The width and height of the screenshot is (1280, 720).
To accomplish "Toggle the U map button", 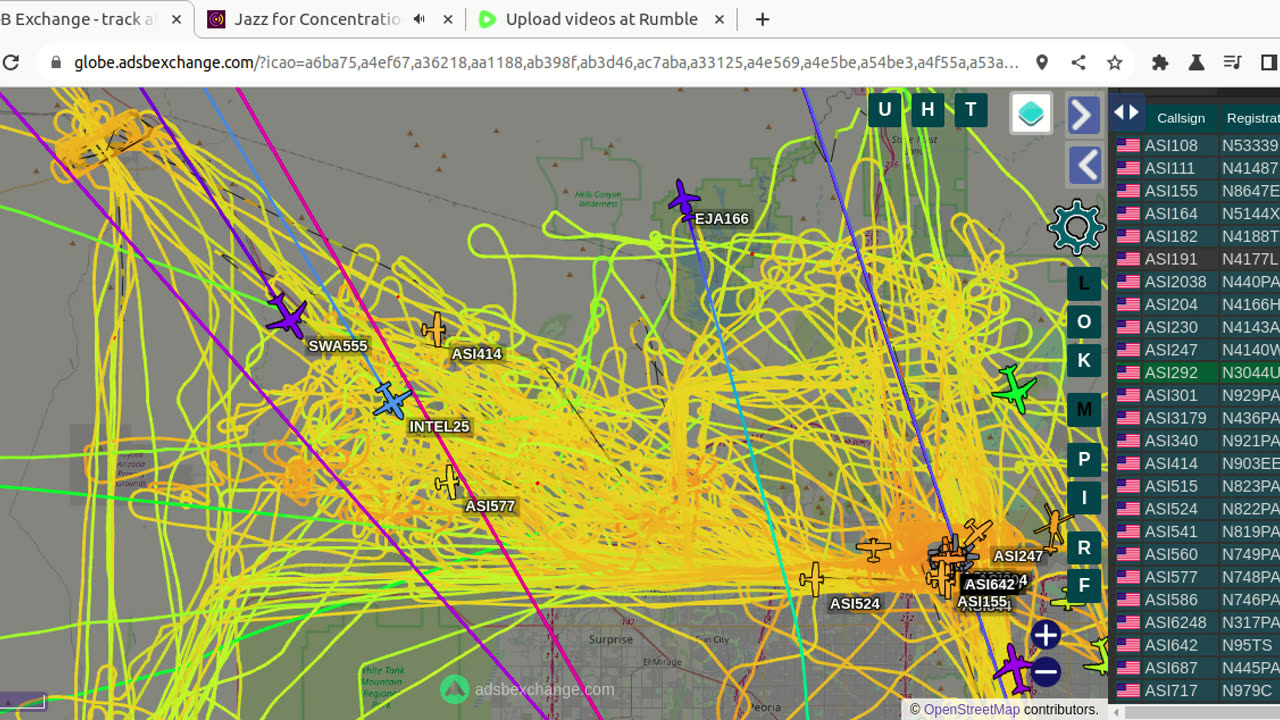I will (884, 110).
